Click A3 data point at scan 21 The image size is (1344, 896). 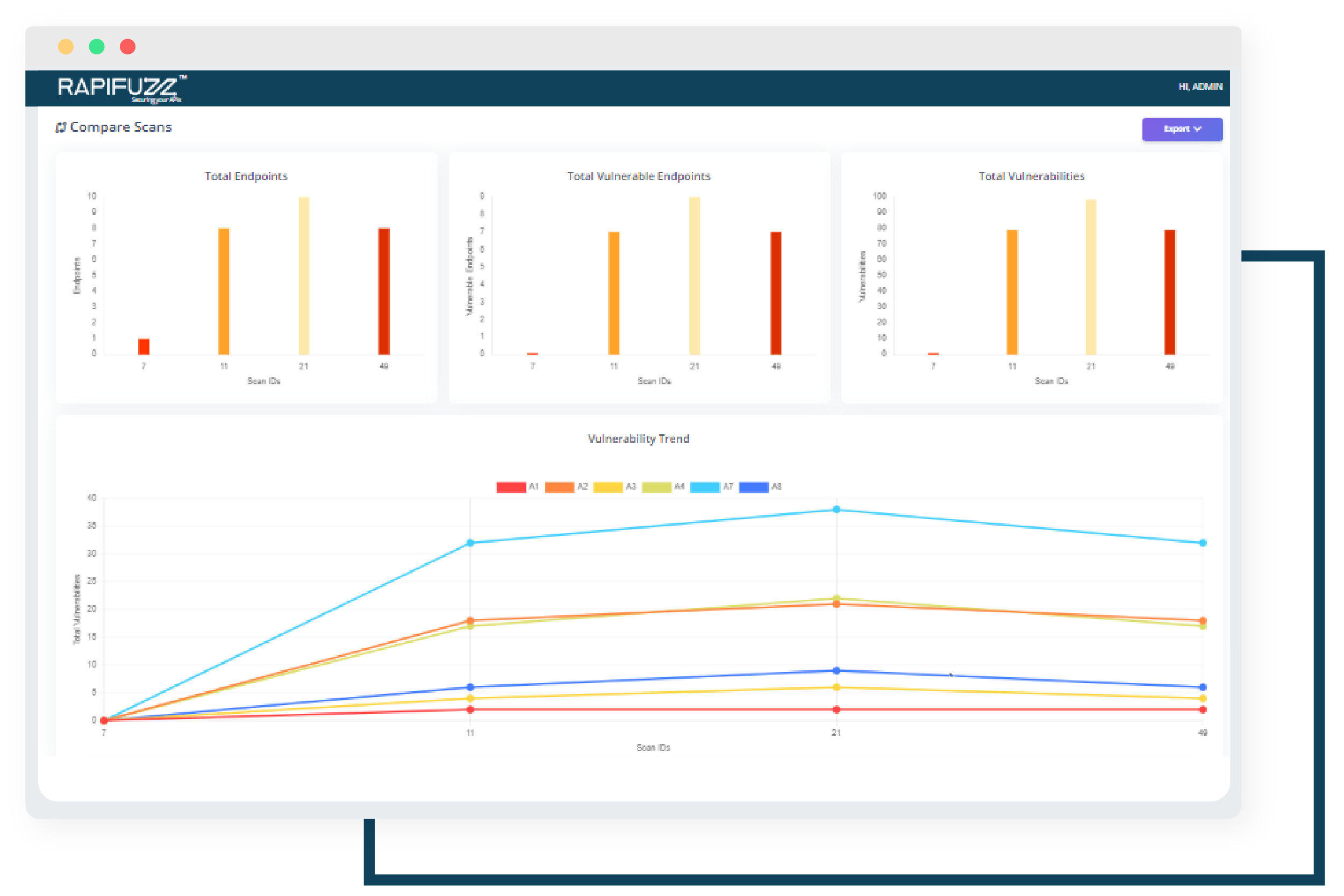[x=837, y=687]
